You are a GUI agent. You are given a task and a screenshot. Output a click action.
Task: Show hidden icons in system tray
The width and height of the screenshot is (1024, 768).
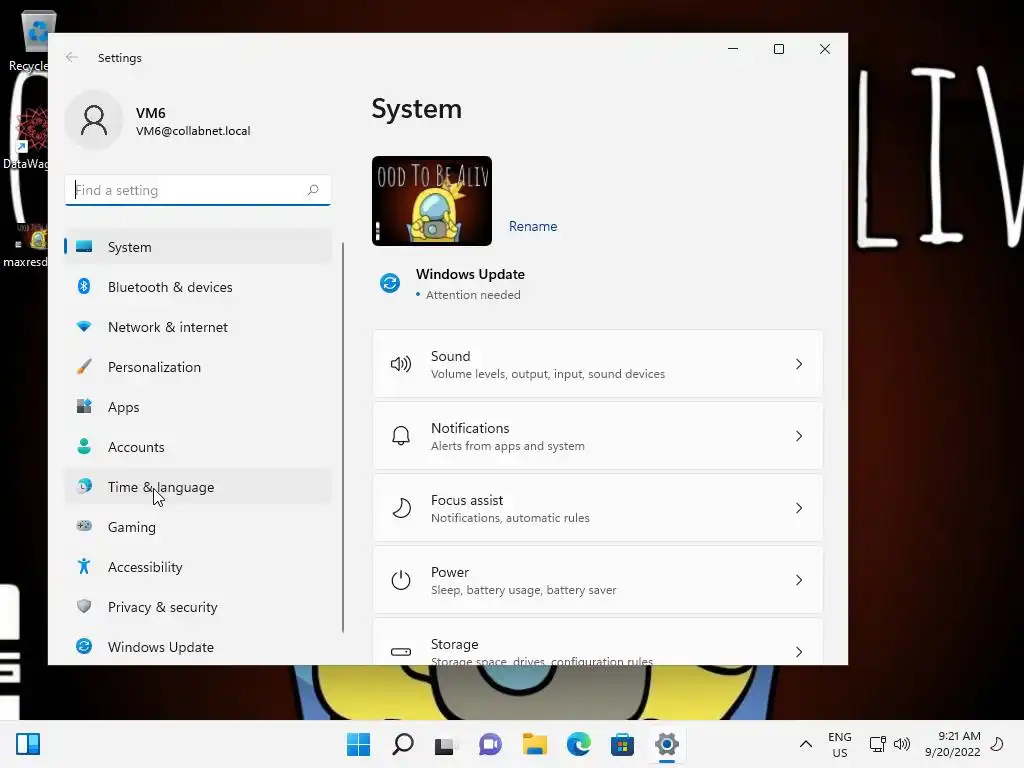[x=806, y=744]
